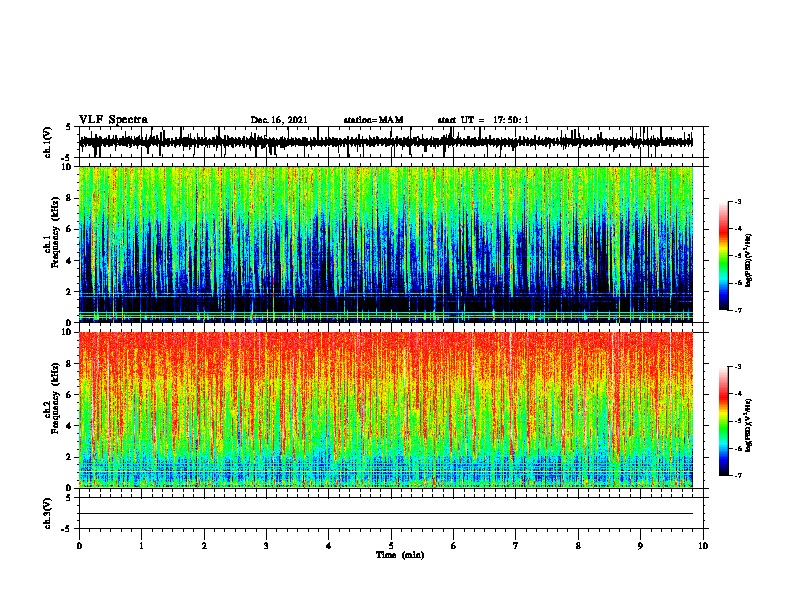Screen dimensions: 792x612
Task: Click the time axis tick label '7'
Action: pyautogui.click(x=516, y=546)
